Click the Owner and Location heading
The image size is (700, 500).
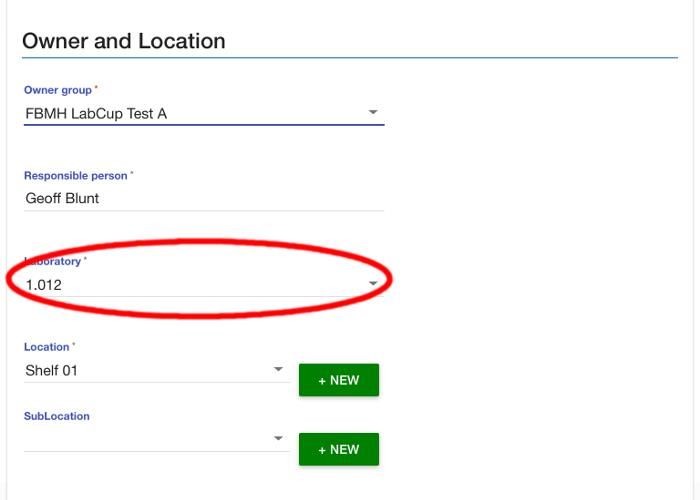click(x=124, y=41)
